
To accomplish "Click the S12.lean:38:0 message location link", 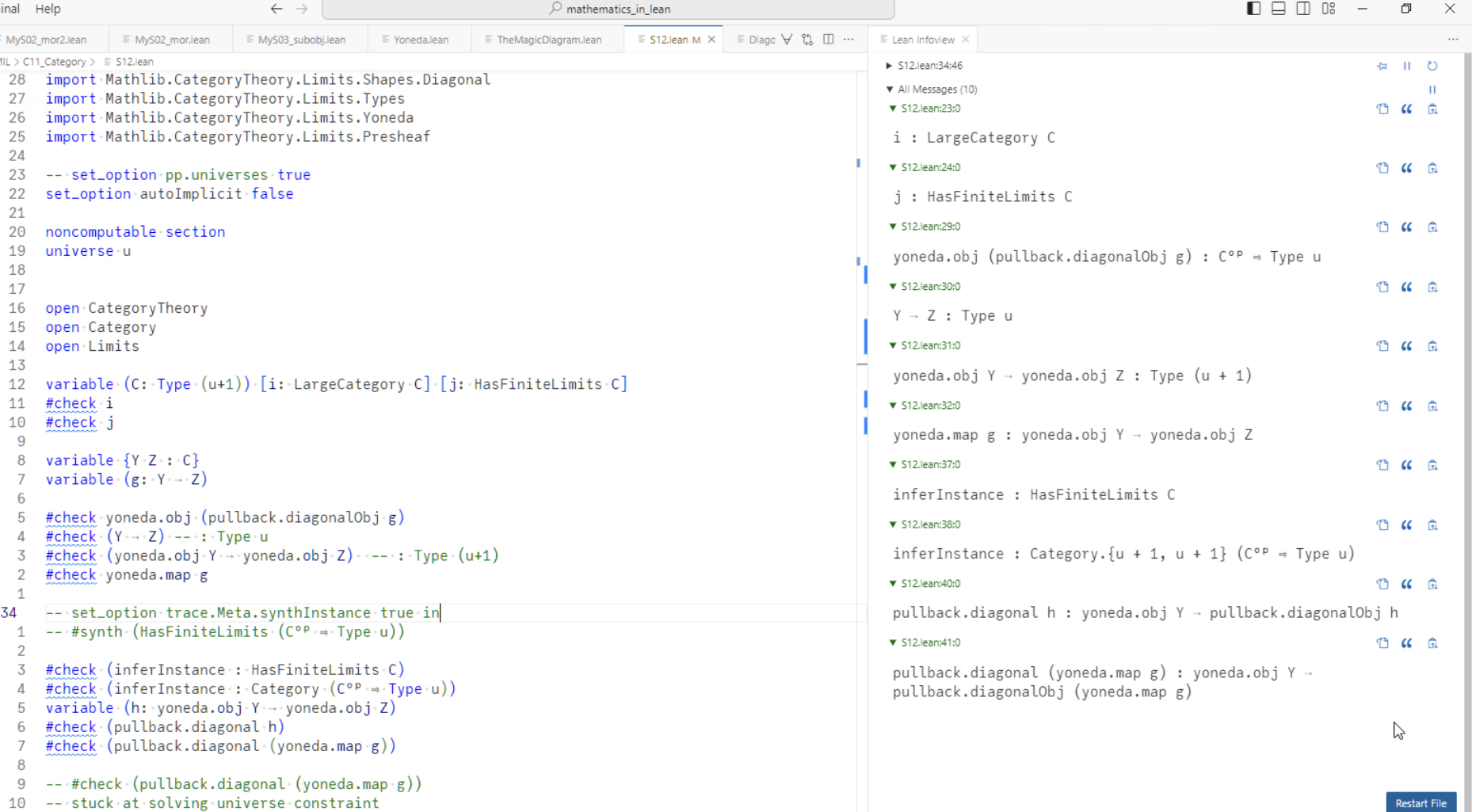I will (930, 524).
